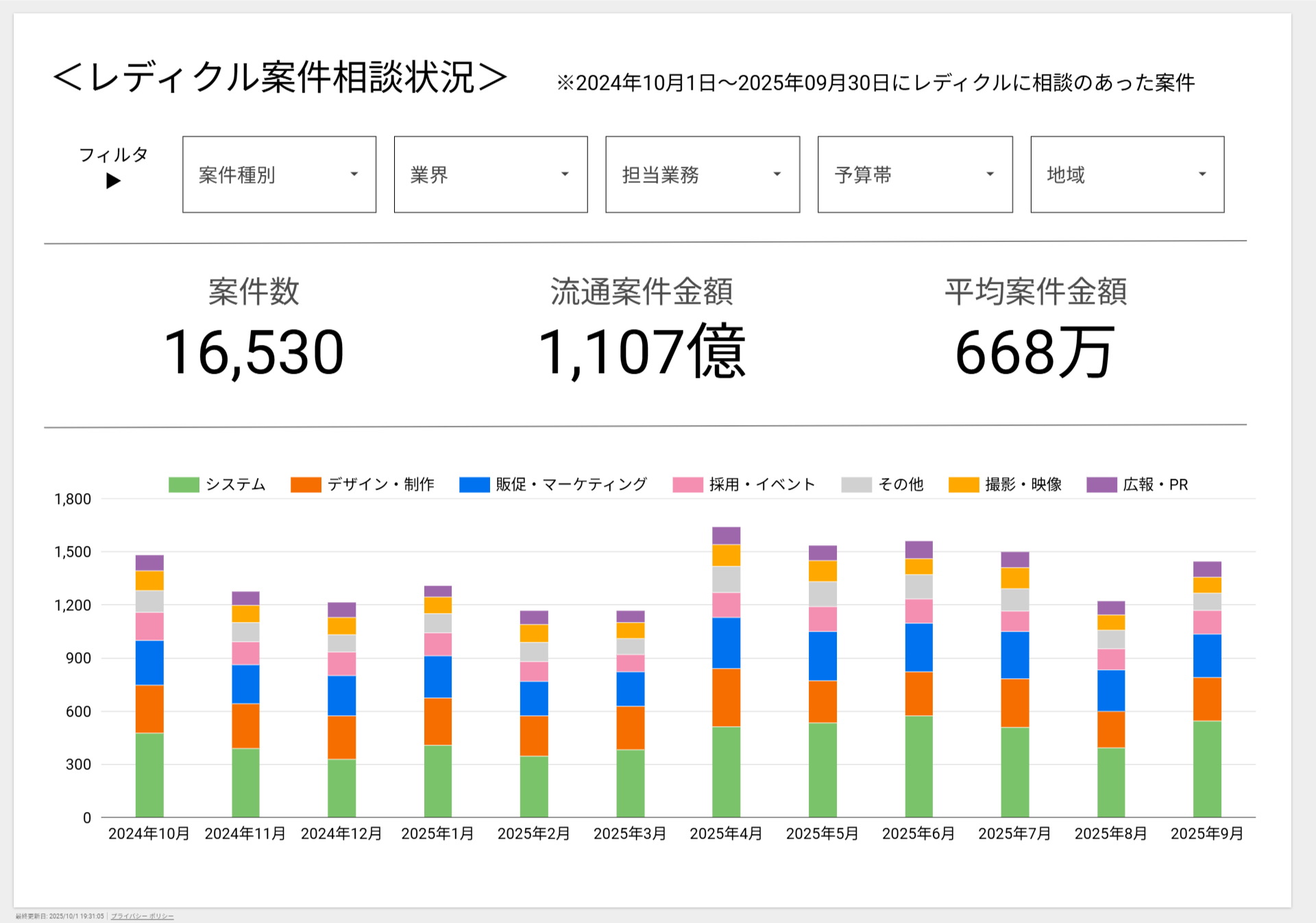Expand the 業界 filter dropdown

490,174
